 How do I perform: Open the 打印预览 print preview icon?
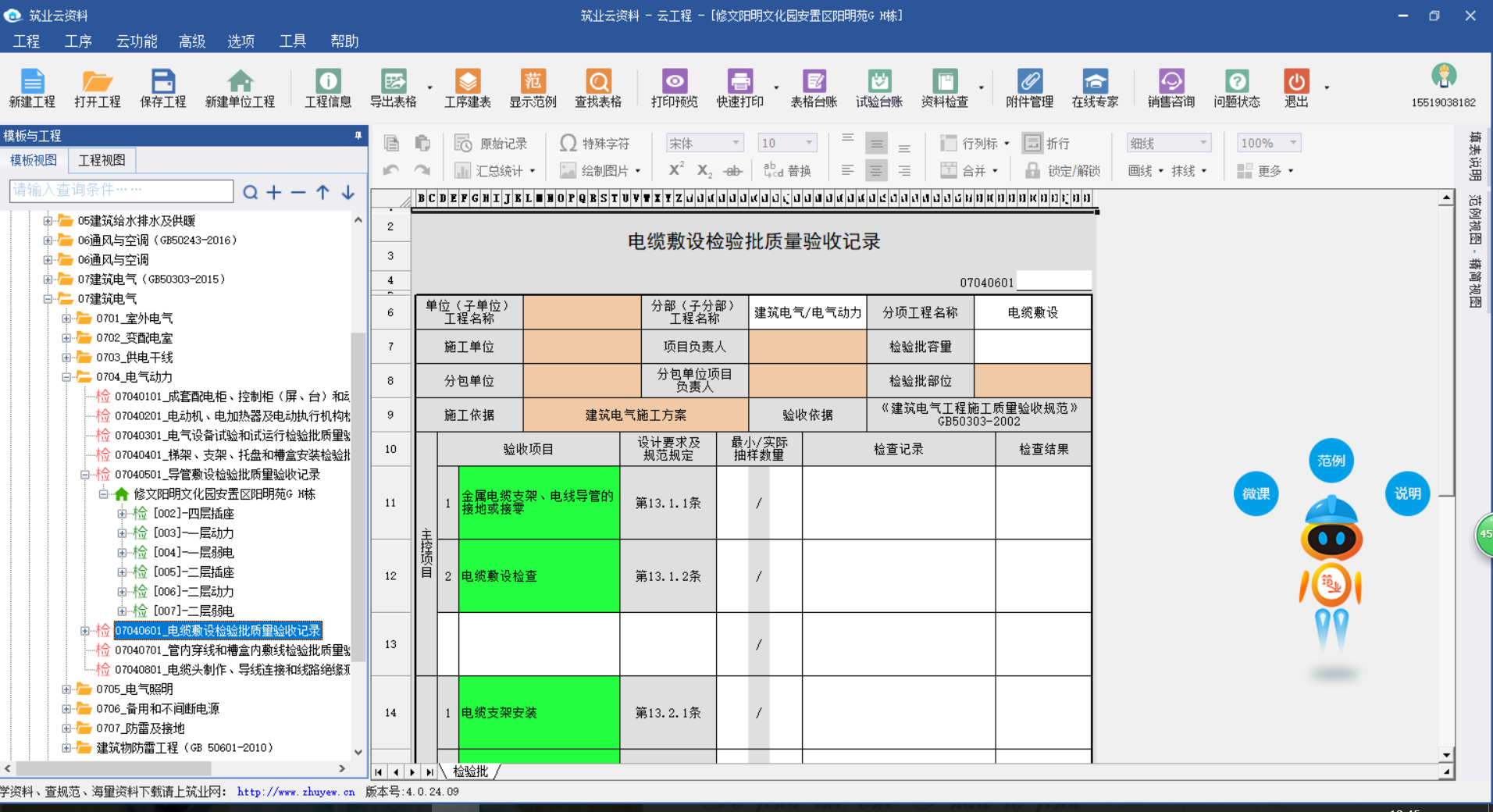coord(674,87)
